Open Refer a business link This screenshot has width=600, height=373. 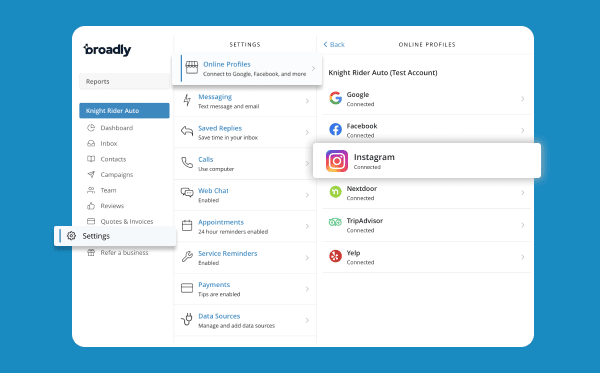point(124,252)
